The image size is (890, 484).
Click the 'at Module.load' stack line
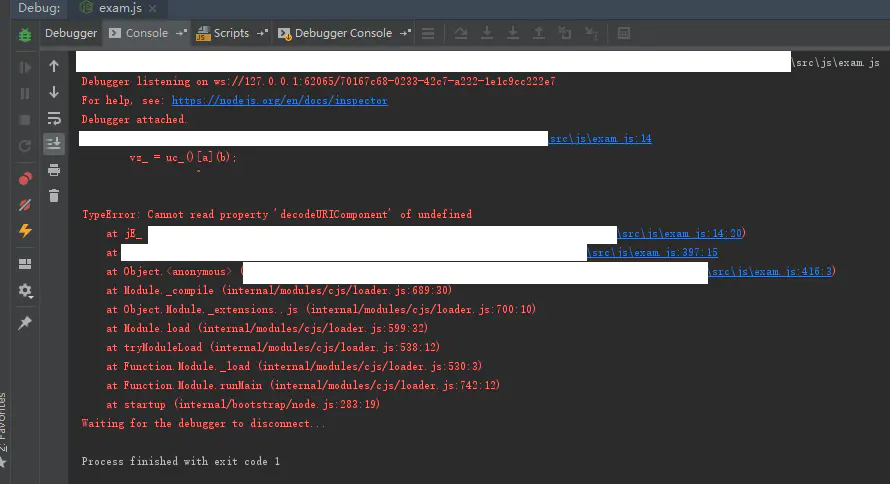tap(267, 329)
